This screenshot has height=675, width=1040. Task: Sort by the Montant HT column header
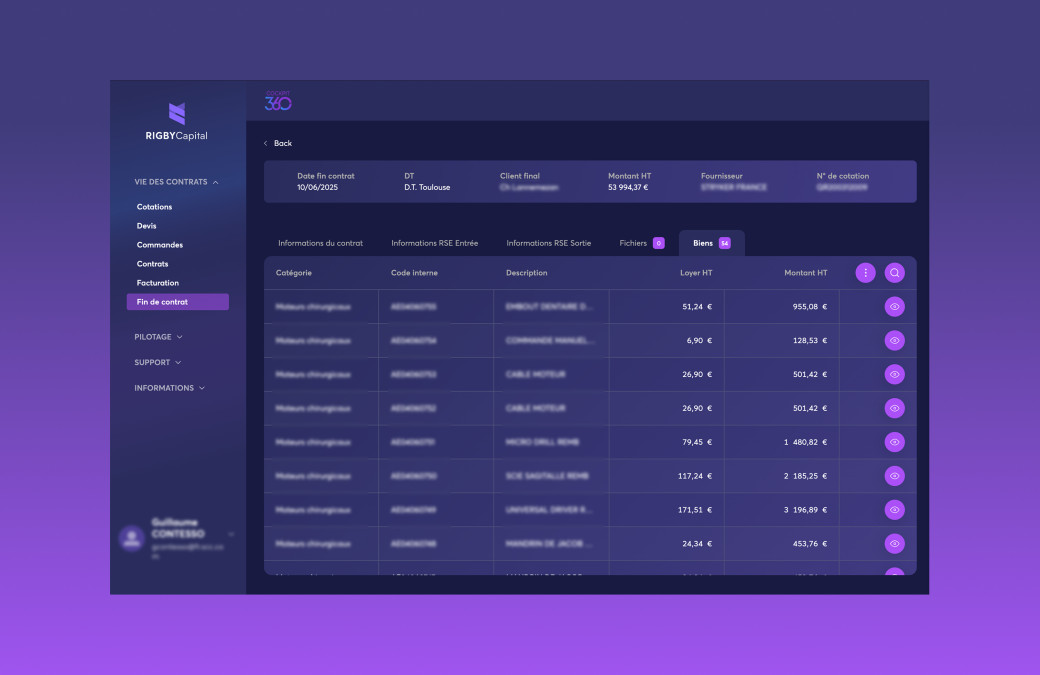point(805,273)
